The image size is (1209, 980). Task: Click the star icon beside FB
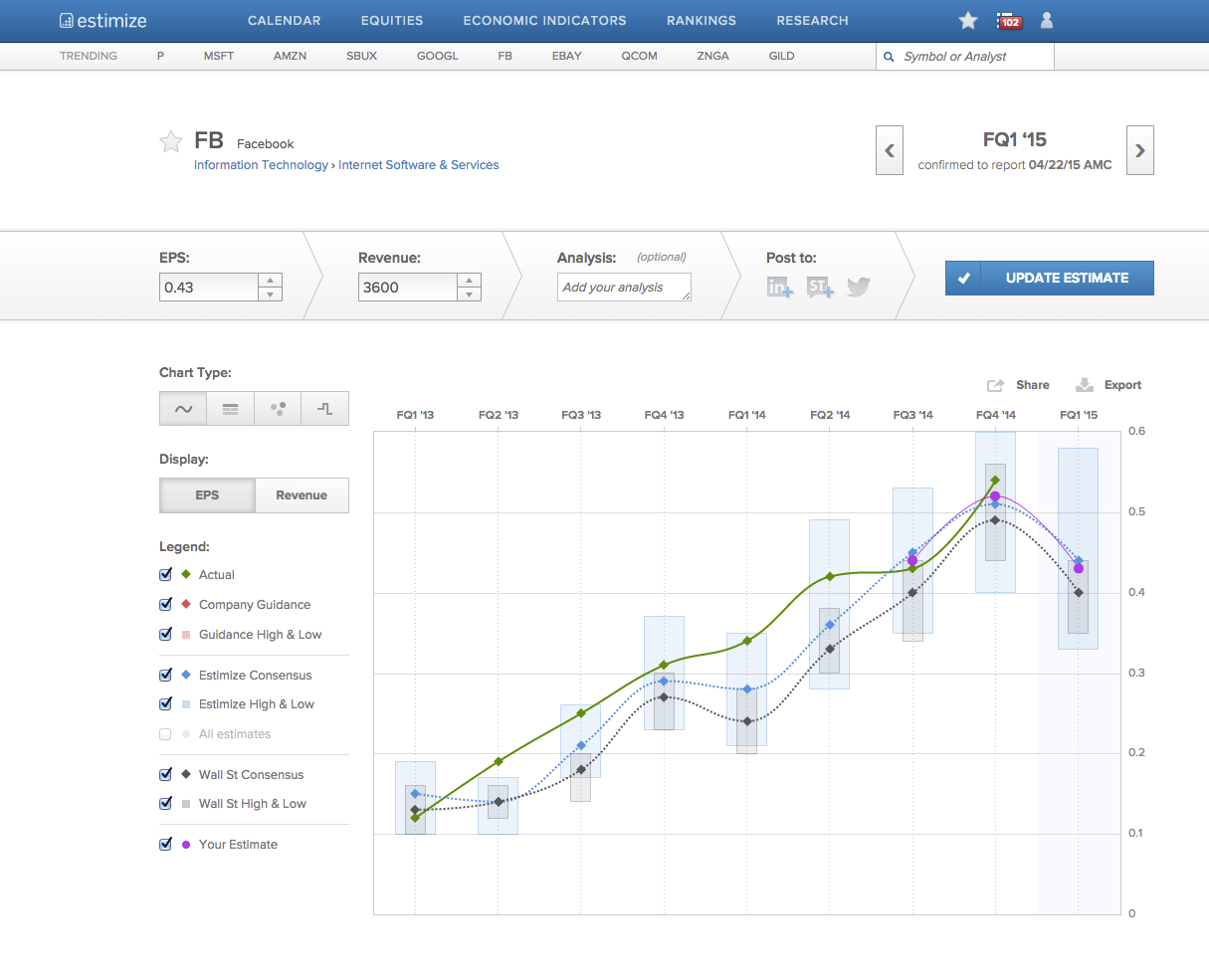171,142
